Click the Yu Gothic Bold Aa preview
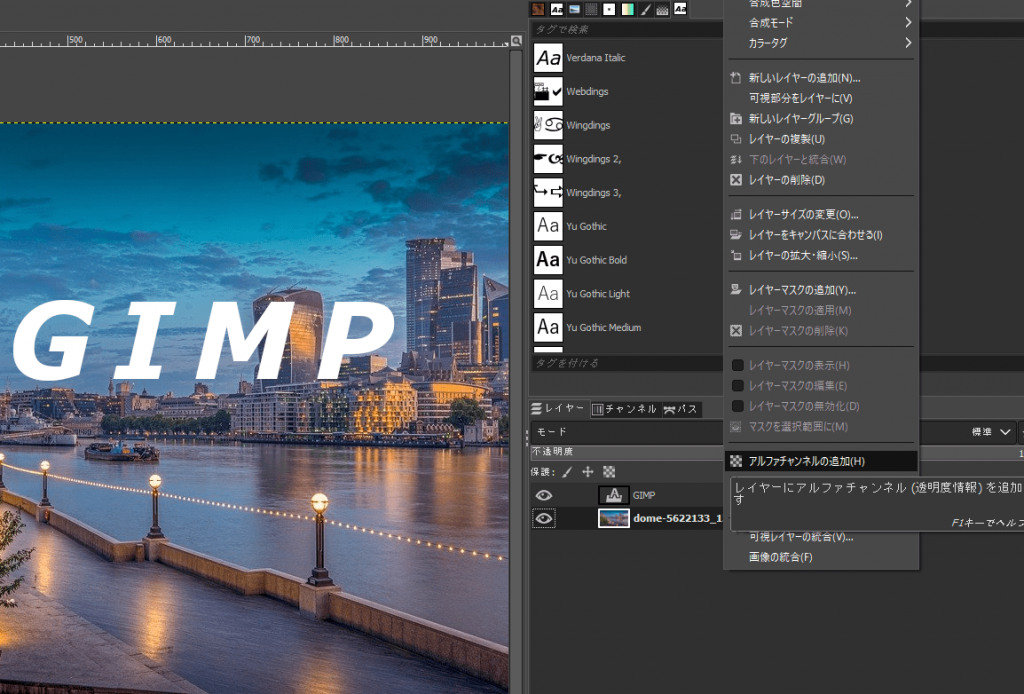 (x=548, y=260)
